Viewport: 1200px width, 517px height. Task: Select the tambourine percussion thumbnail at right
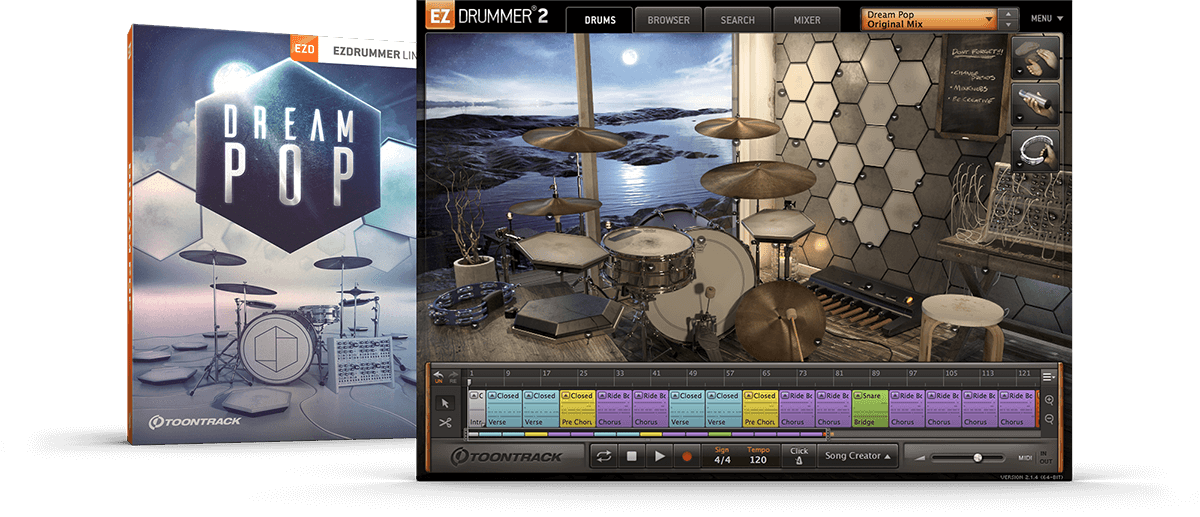pyautogui.click(x=1033, y=149)
